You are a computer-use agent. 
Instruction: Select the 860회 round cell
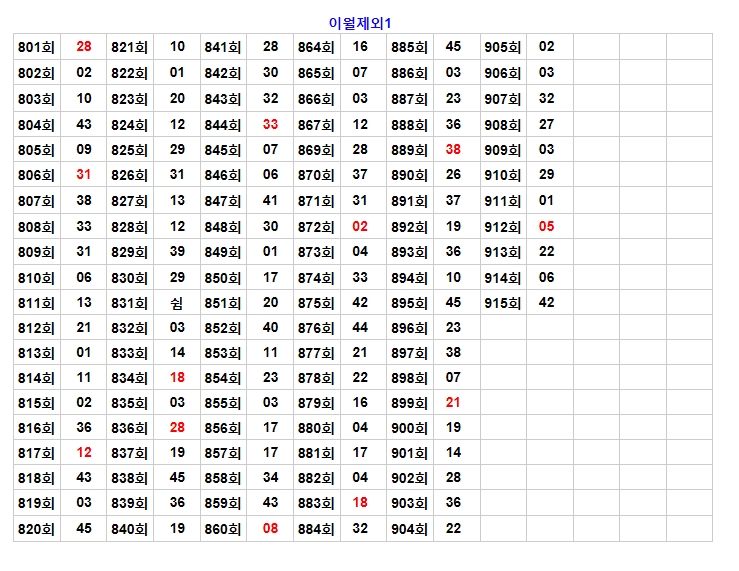pos(223,529)
